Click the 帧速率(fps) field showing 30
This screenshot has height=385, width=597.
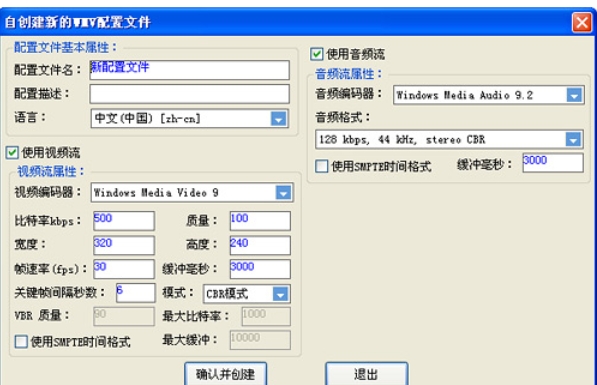click(124, 269)
